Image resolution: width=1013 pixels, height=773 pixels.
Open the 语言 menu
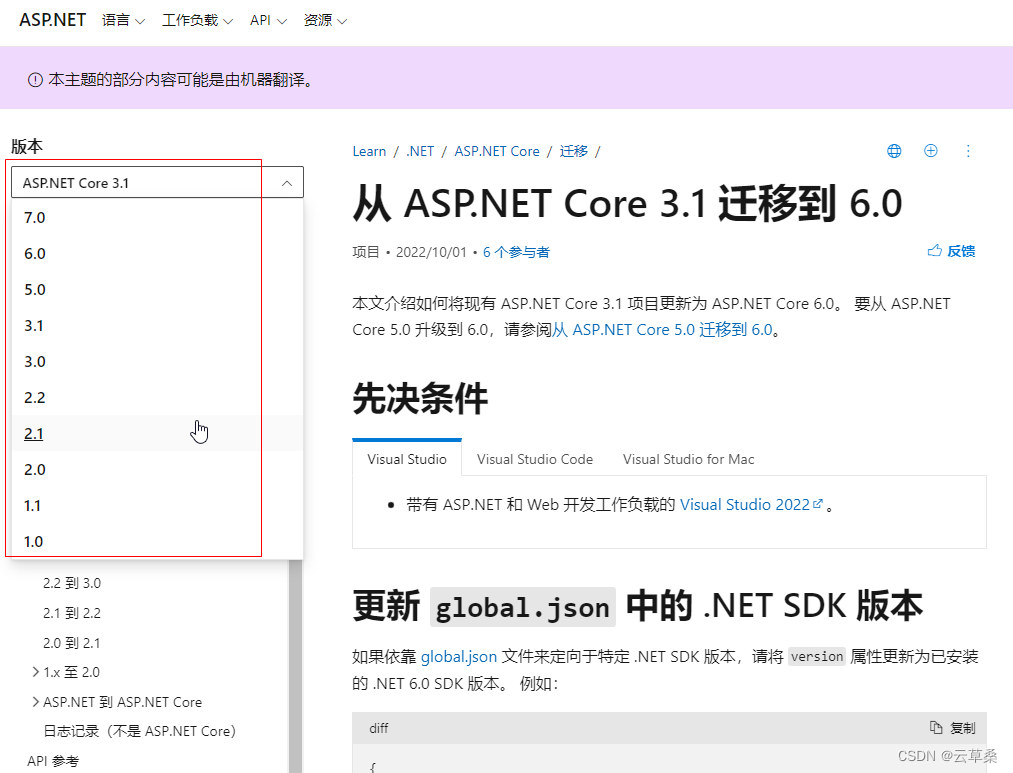[123, 21]
